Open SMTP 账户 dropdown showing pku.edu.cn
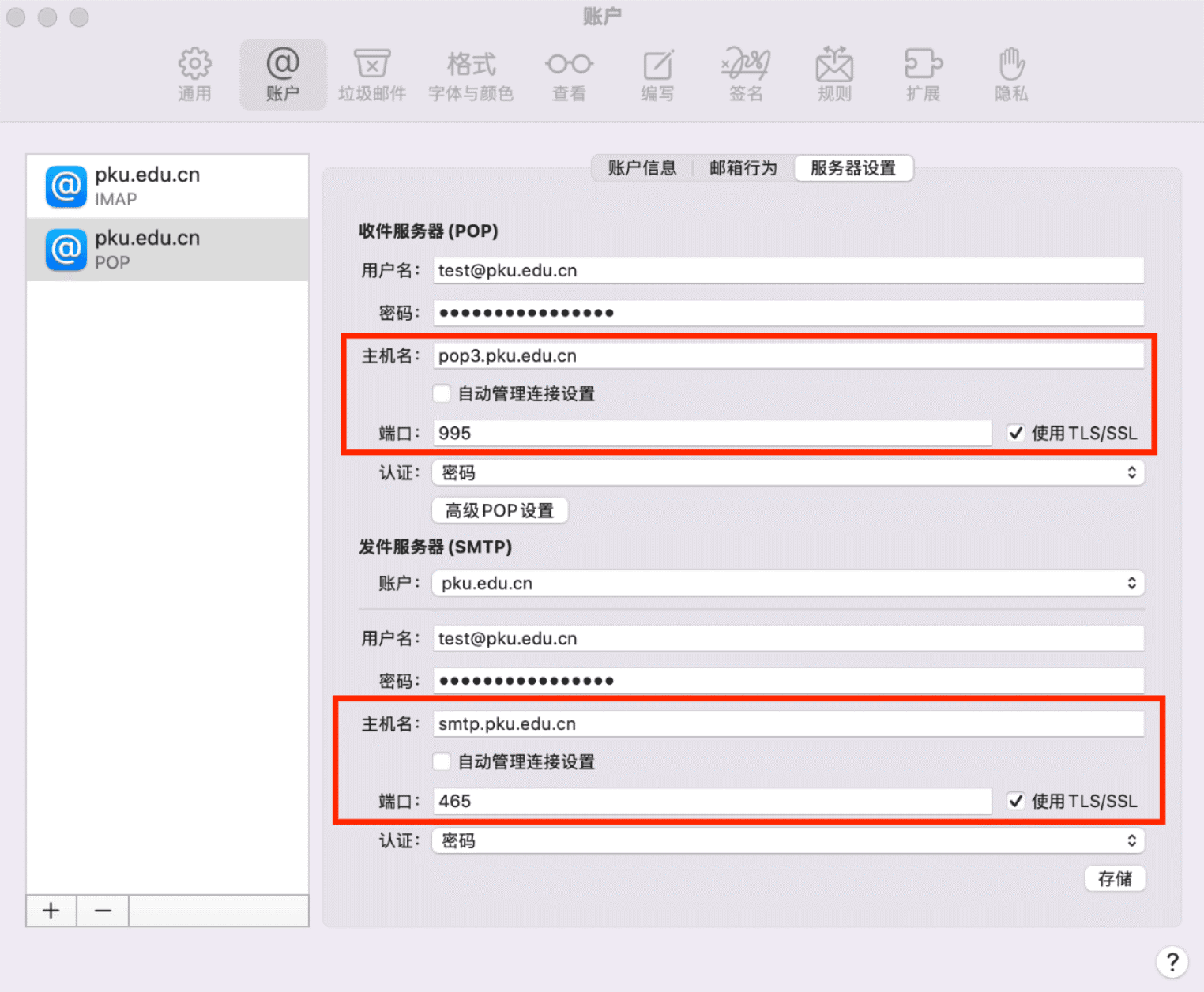 tap(788, 583)
